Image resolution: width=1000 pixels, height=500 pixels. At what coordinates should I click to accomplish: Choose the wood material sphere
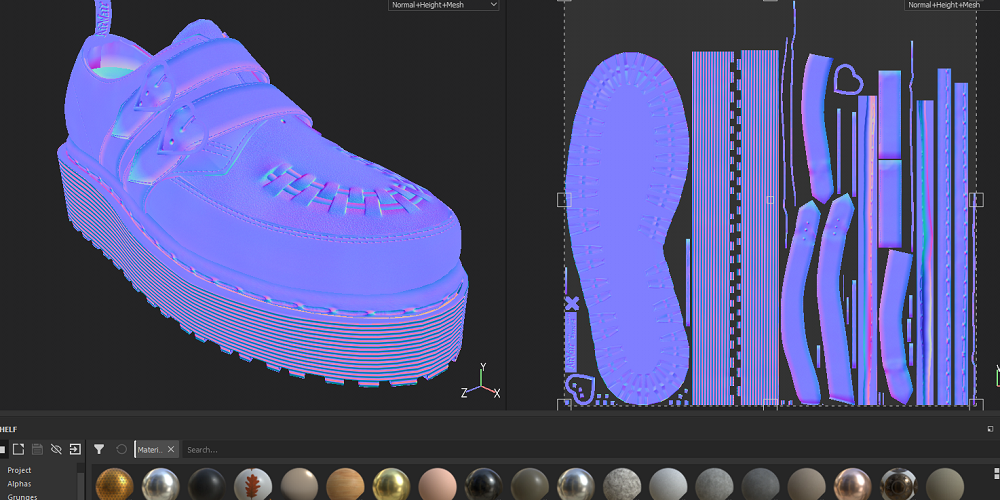344,485
